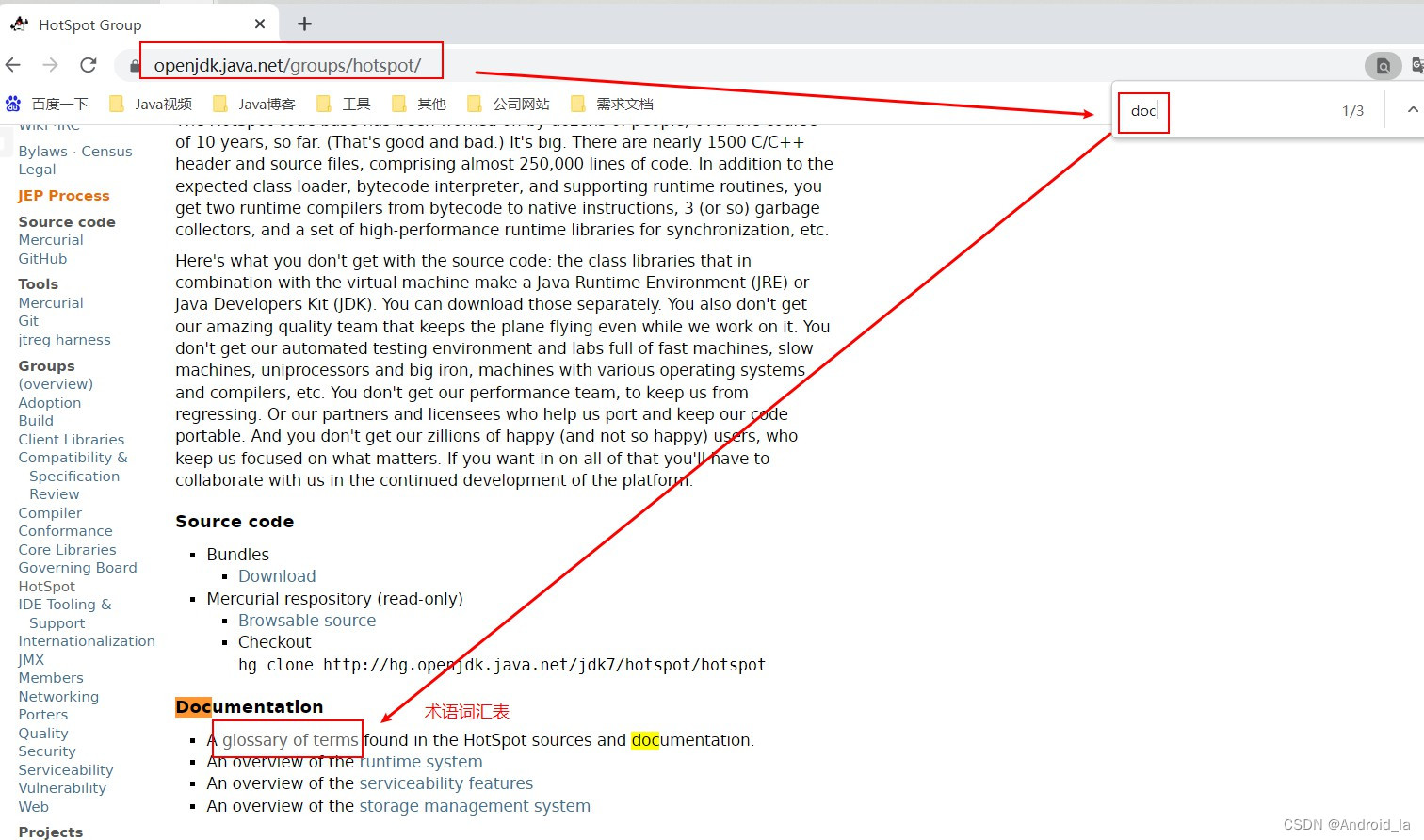Open the Internationalization group link
This screenshot has width=1424, height=840.
click(x=87, y=641)
